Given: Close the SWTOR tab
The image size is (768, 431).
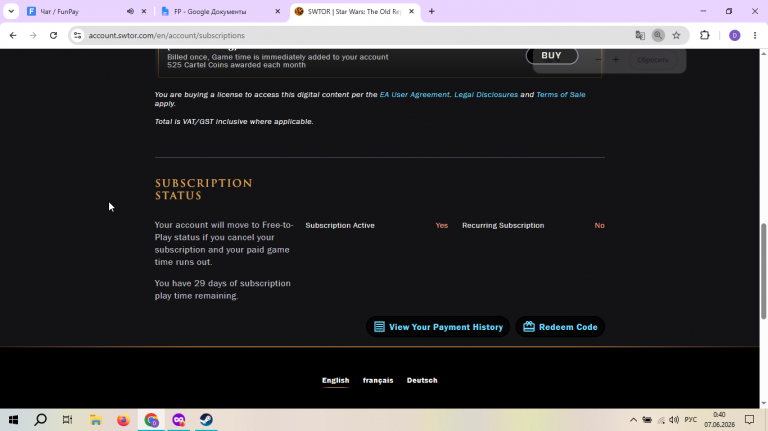Looking at the screenshot, I should pyautogui.click(x=411, y=11).
